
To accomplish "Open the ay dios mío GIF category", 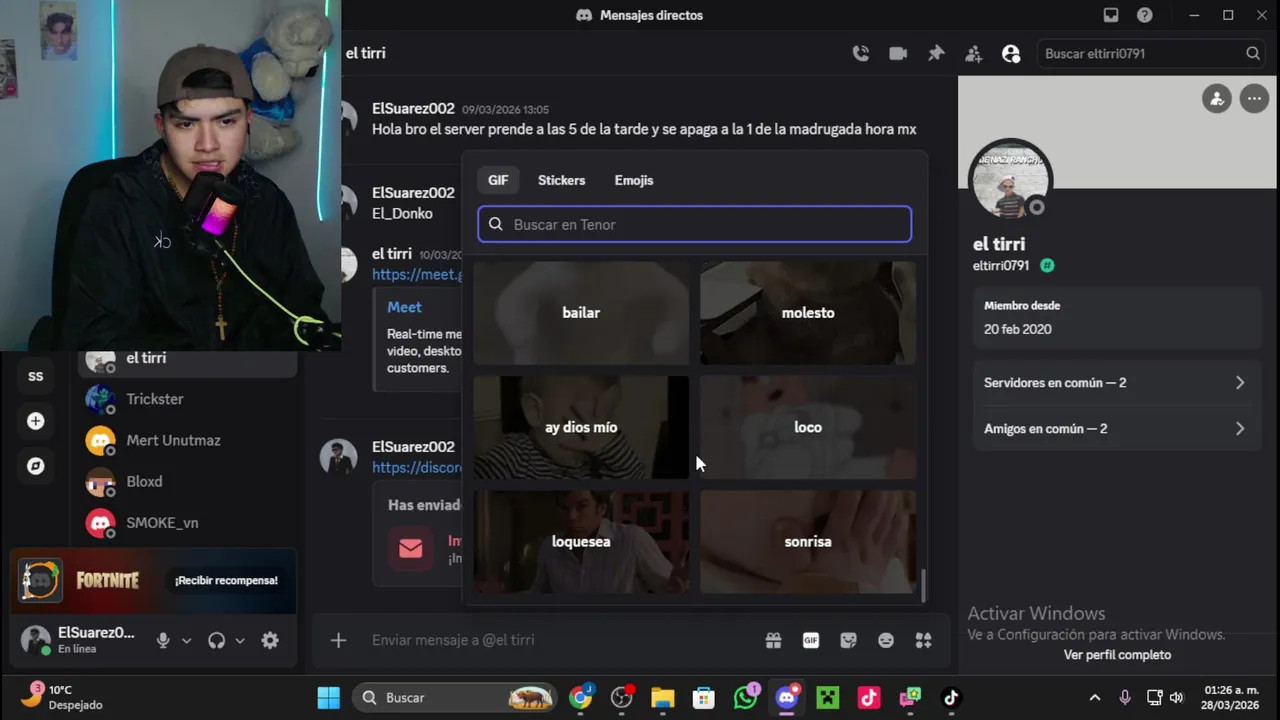I will tap(581, 427).
